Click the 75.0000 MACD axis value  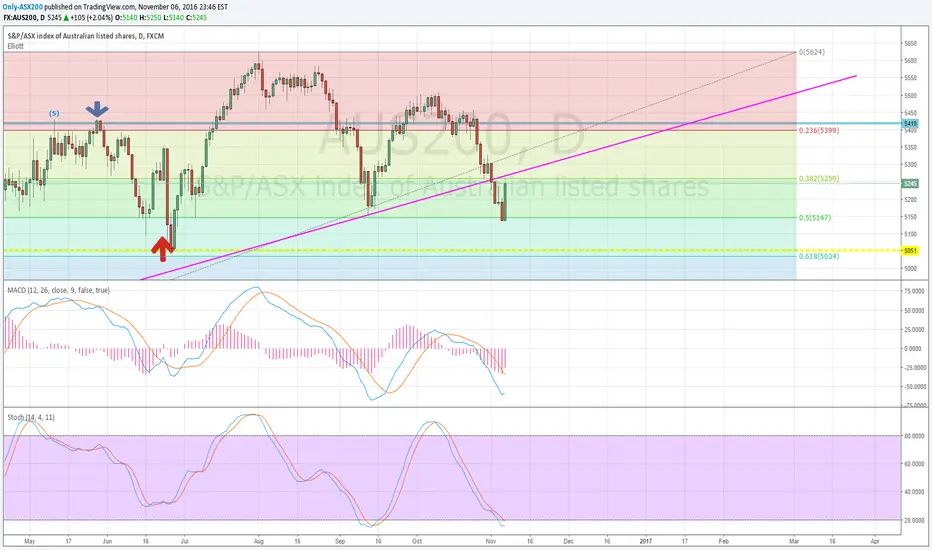coord(915,291)
